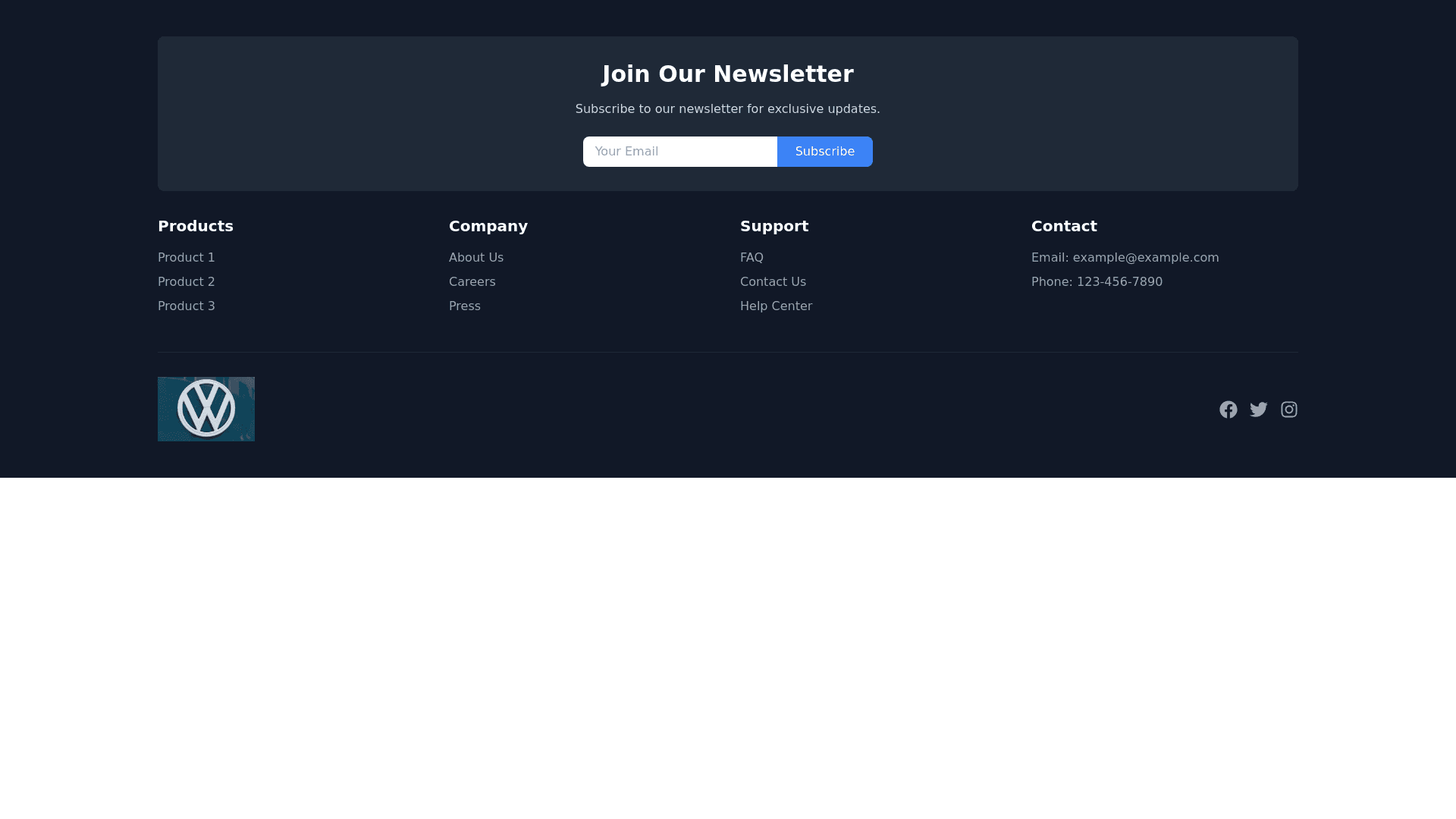
Task: Click the example@example.com email text
Action: click(x=1145, y=258)
